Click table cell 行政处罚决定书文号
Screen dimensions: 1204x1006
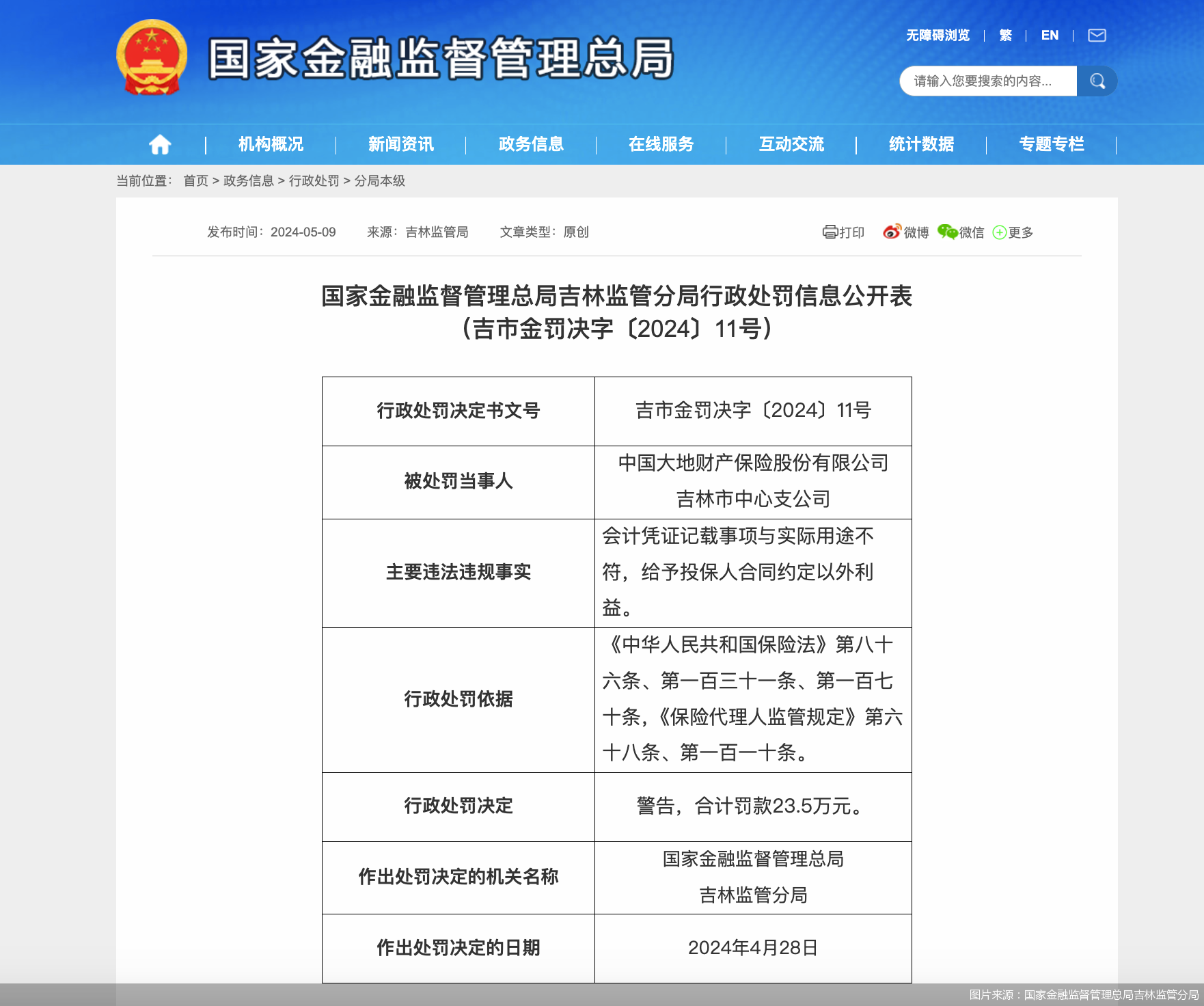coord(459,411)
